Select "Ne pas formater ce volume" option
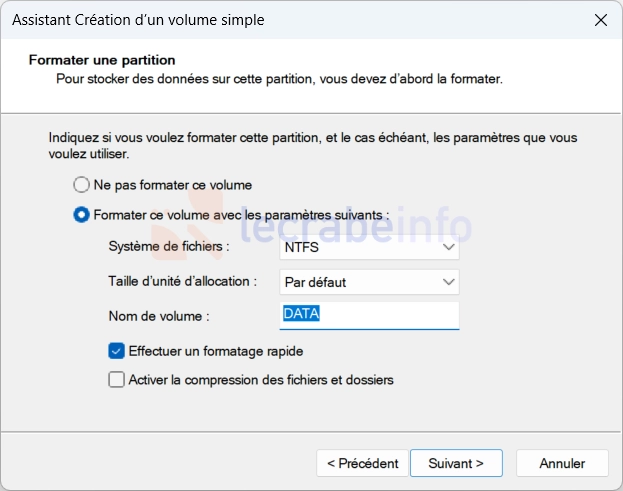 [82, 185]
